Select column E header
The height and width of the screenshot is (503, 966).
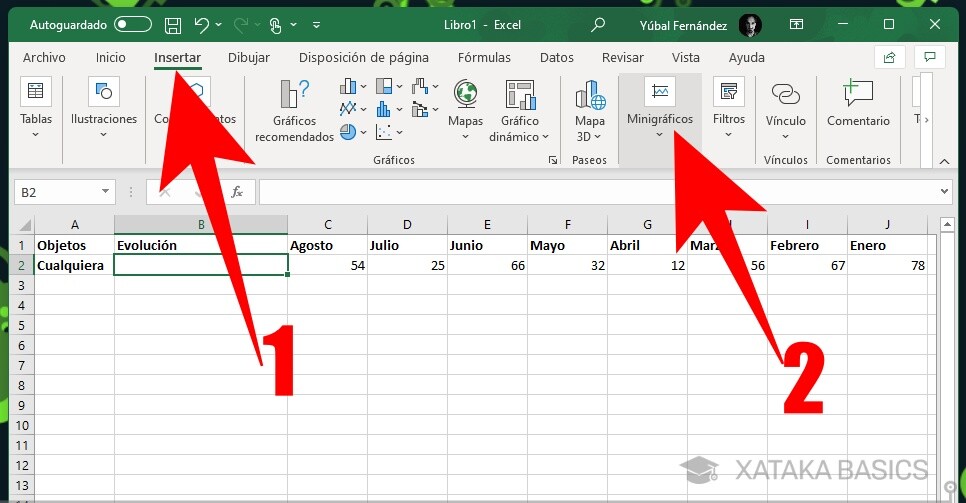click(x=487, y=224)
